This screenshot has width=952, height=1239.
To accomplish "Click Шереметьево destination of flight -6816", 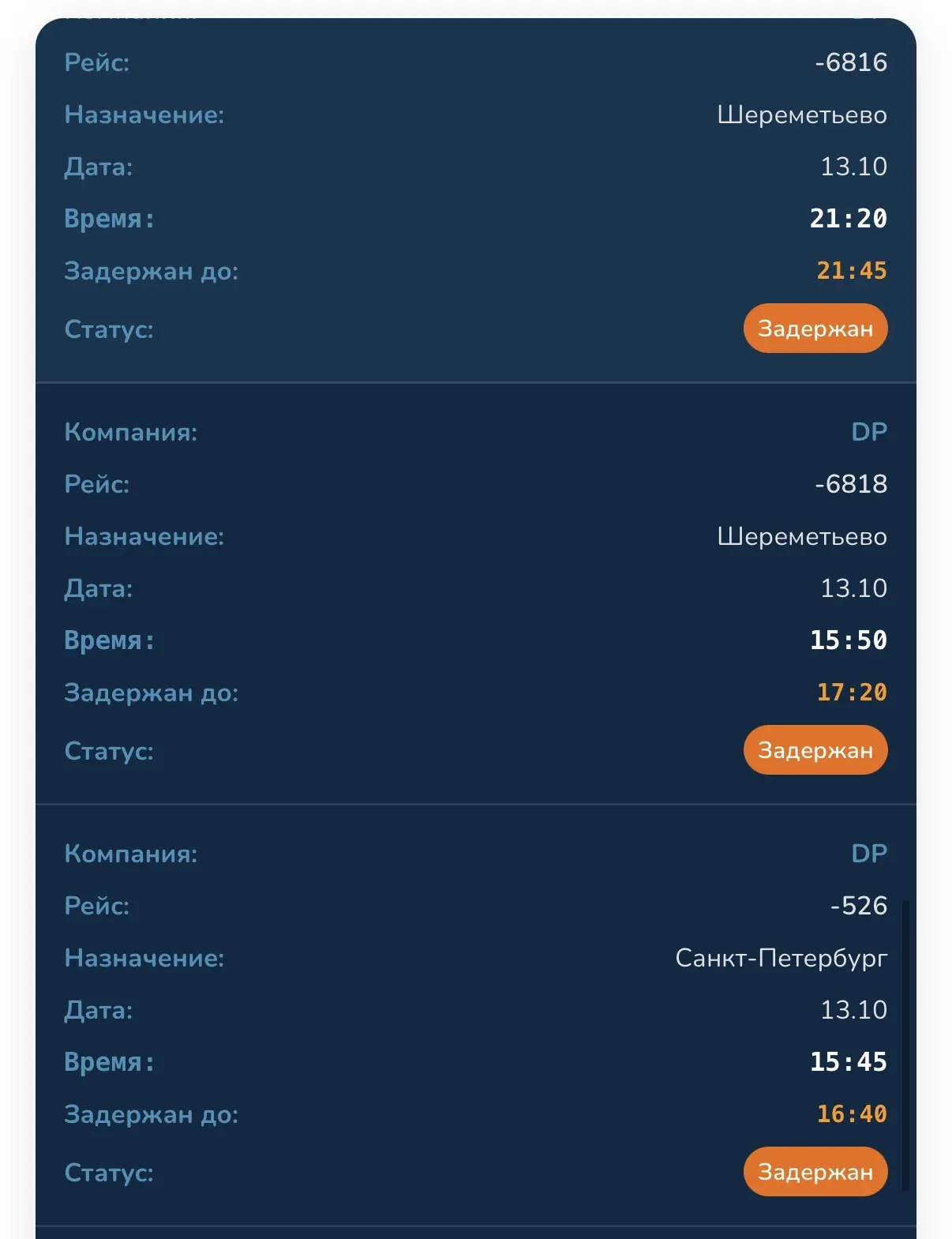I will [x=802, y=115].
